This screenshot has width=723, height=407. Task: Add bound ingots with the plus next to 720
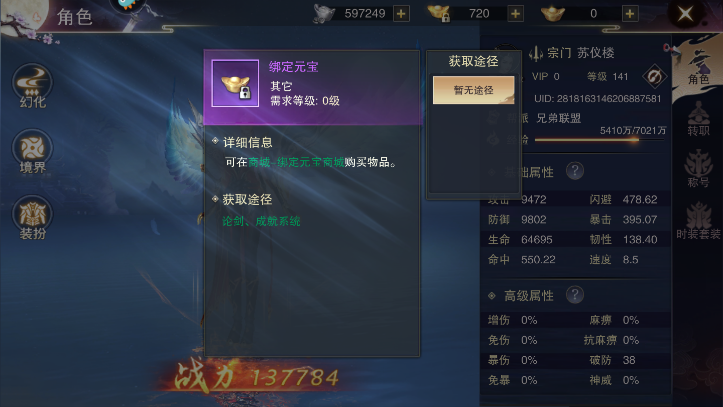tap(516, 14)
